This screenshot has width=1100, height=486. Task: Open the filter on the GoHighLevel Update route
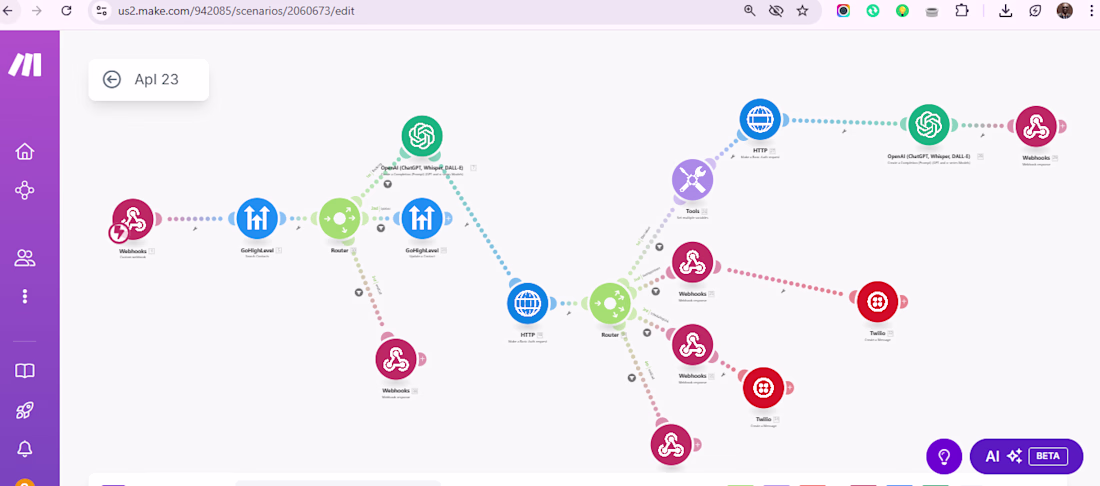tap(380, 229)
